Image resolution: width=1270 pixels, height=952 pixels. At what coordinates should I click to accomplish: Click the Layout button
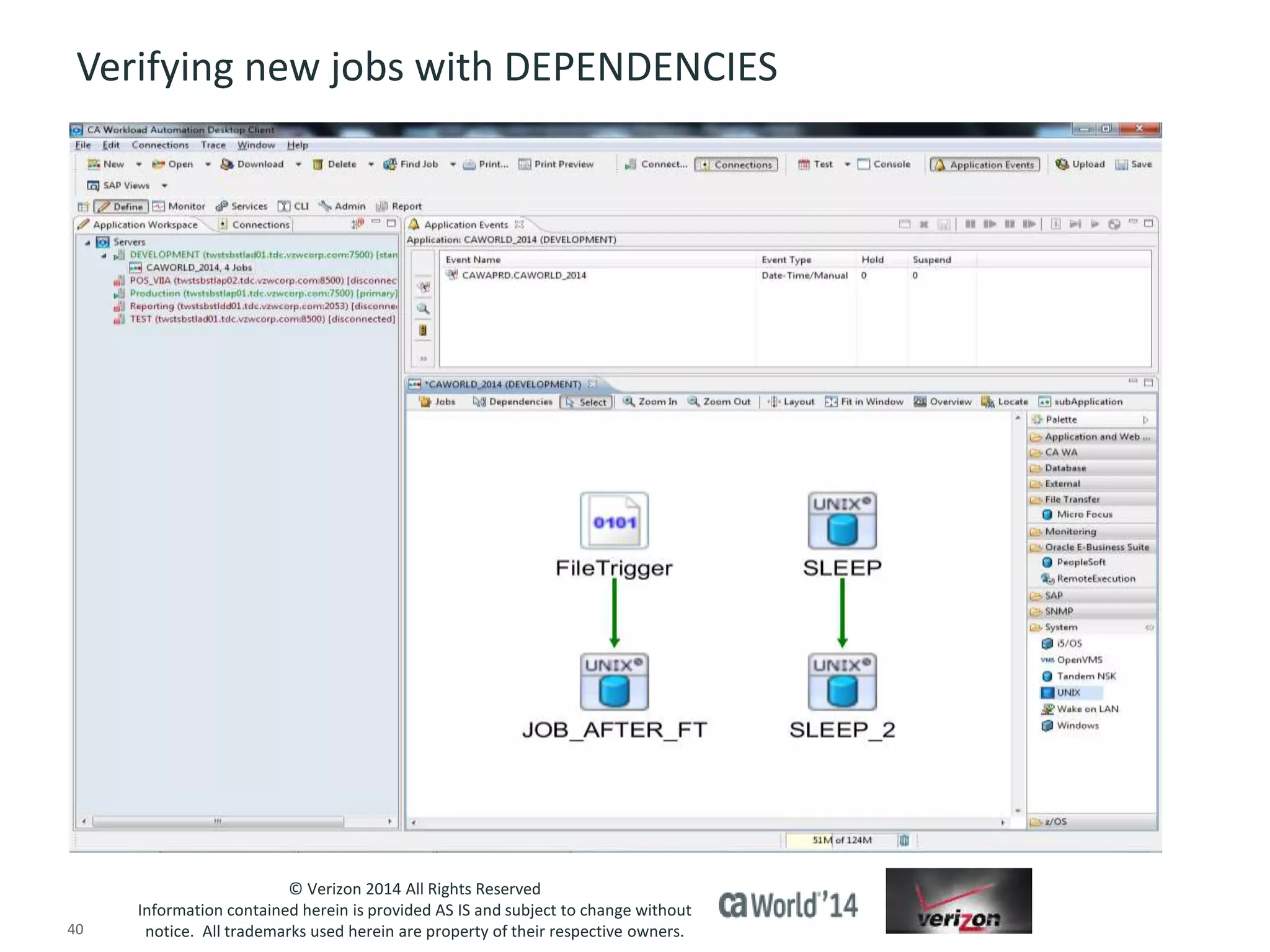[x=791, y=402]
